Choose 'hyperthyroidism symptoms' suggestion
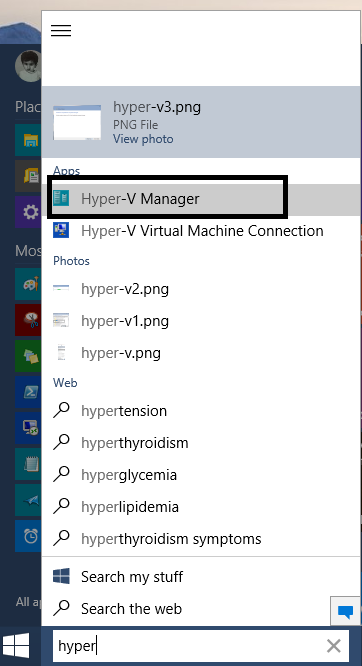 [x=201, y=539]
